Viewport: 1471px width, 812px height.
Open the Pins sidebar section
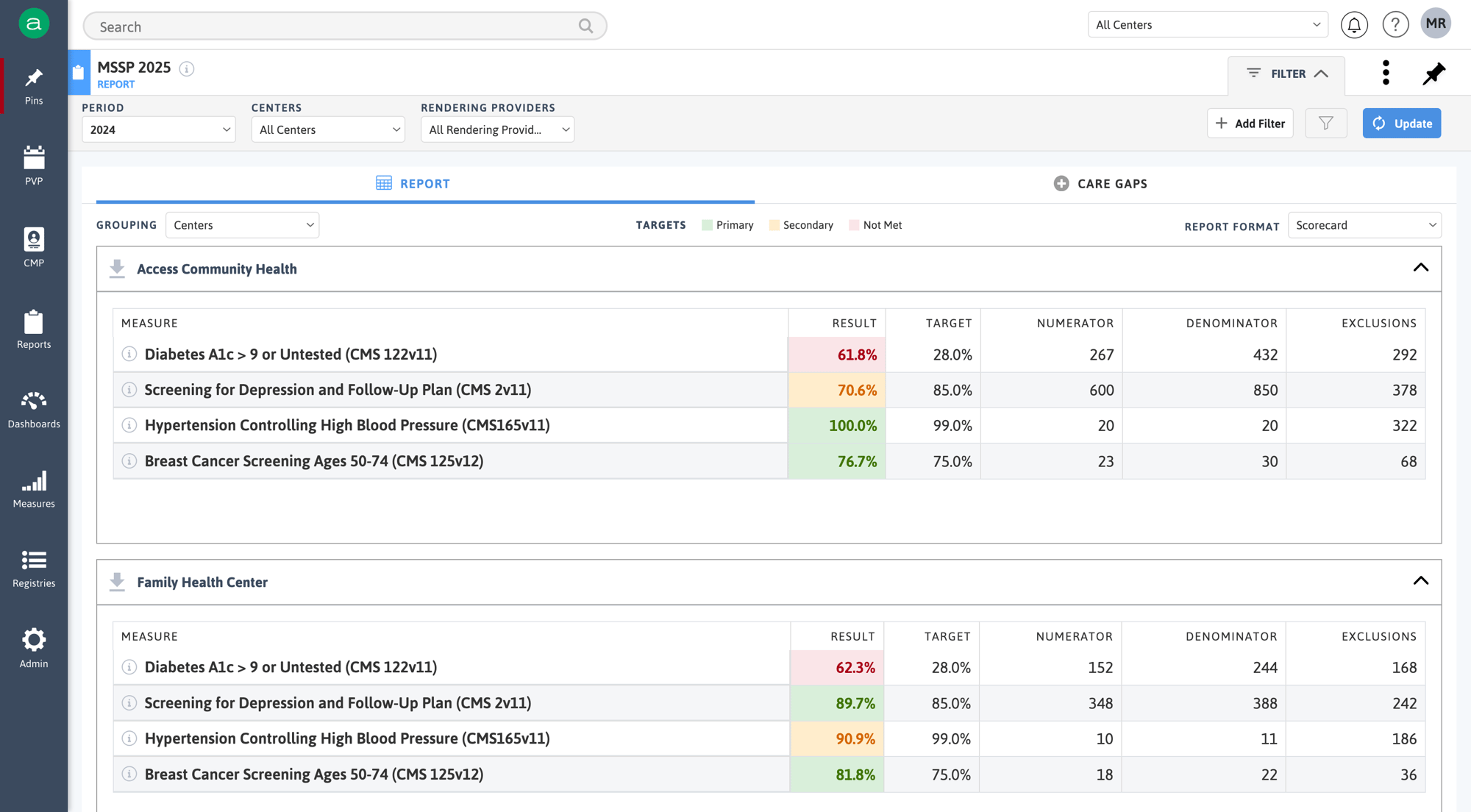(34, 87)
